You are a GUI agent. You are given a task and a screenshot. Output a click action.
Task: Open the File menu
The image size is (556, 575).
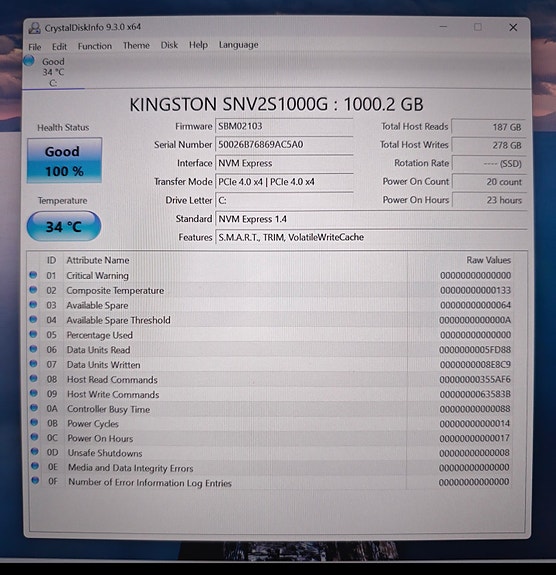pos(34,47)
